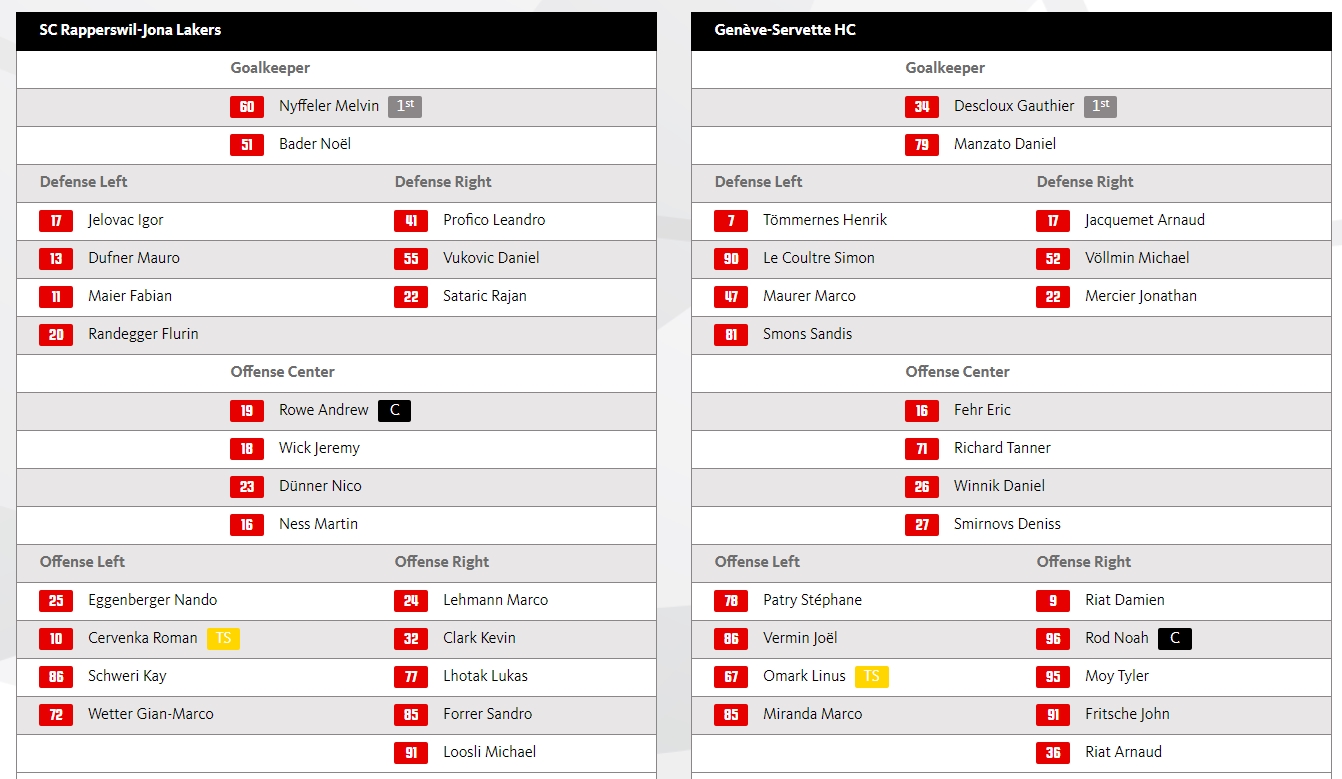Click the yellow TS badge beside Cervenka Roman
1342x779 pixels.
coord(223,638)
